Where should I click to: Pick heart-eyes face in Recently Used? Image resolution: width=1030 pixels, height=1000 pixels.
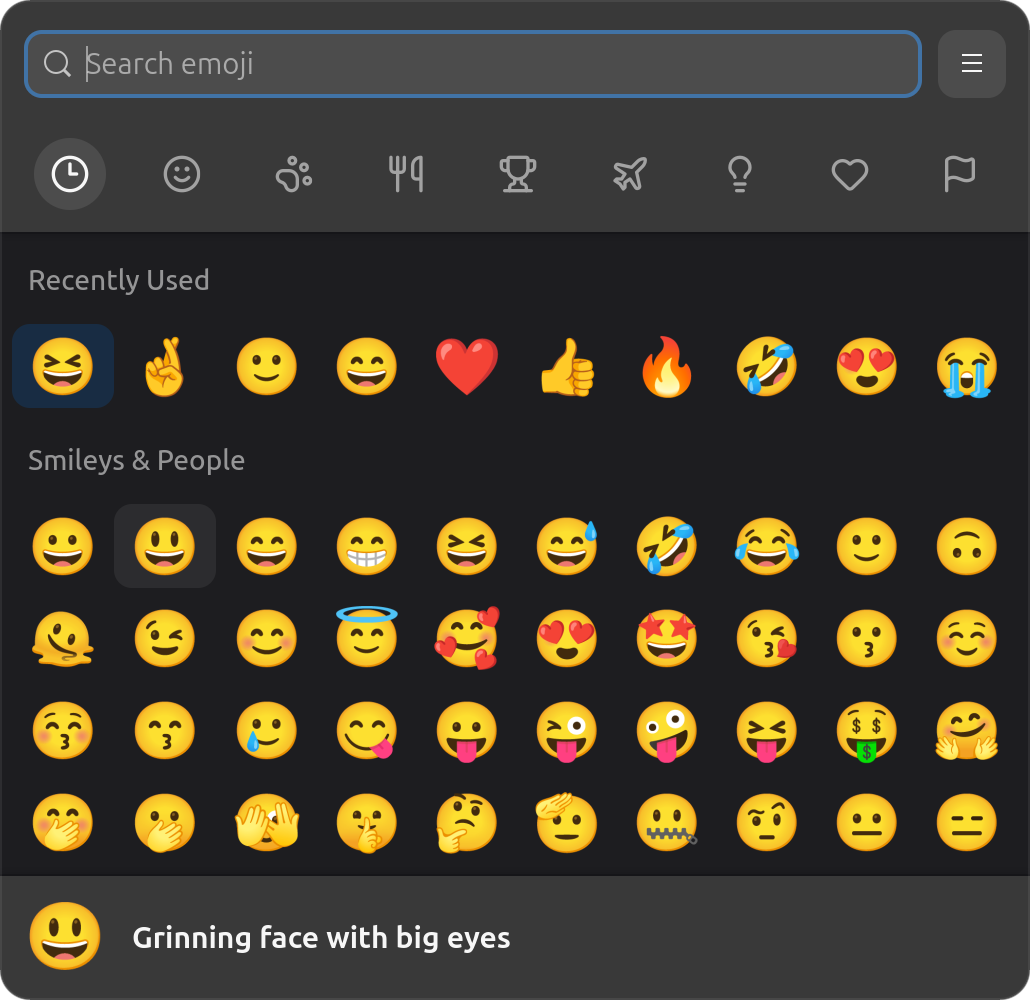(866, 366)
